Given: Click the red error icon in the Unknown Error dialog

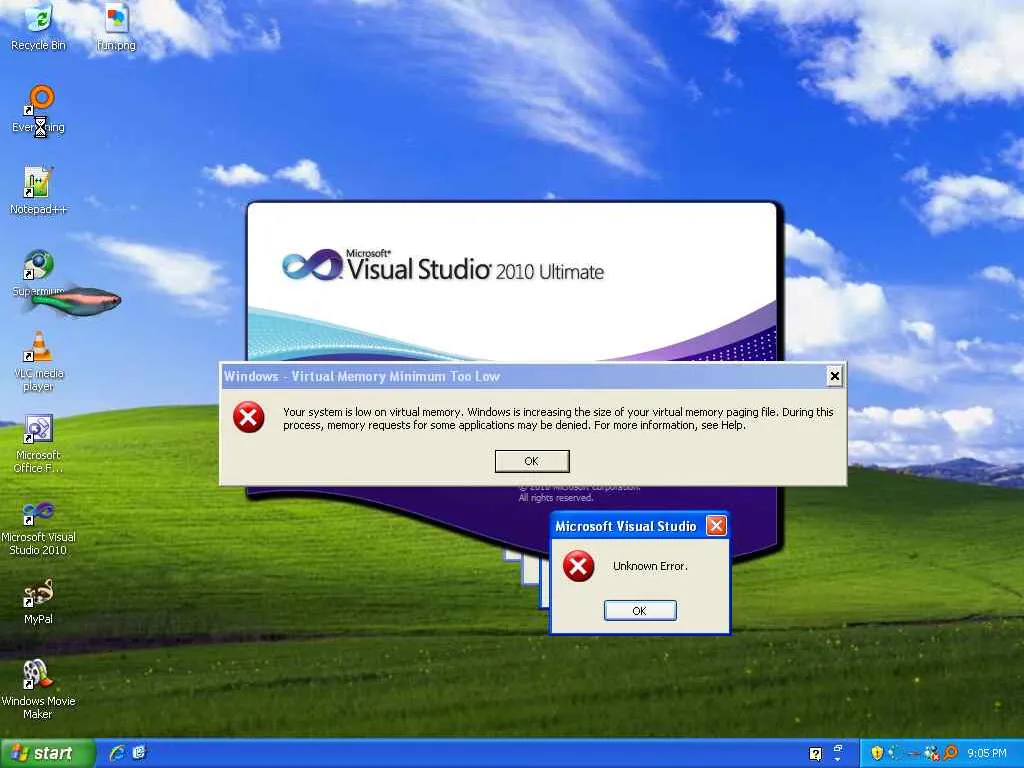Looking at the screenshot, I should pyautogui.click(x=579, y=566).
